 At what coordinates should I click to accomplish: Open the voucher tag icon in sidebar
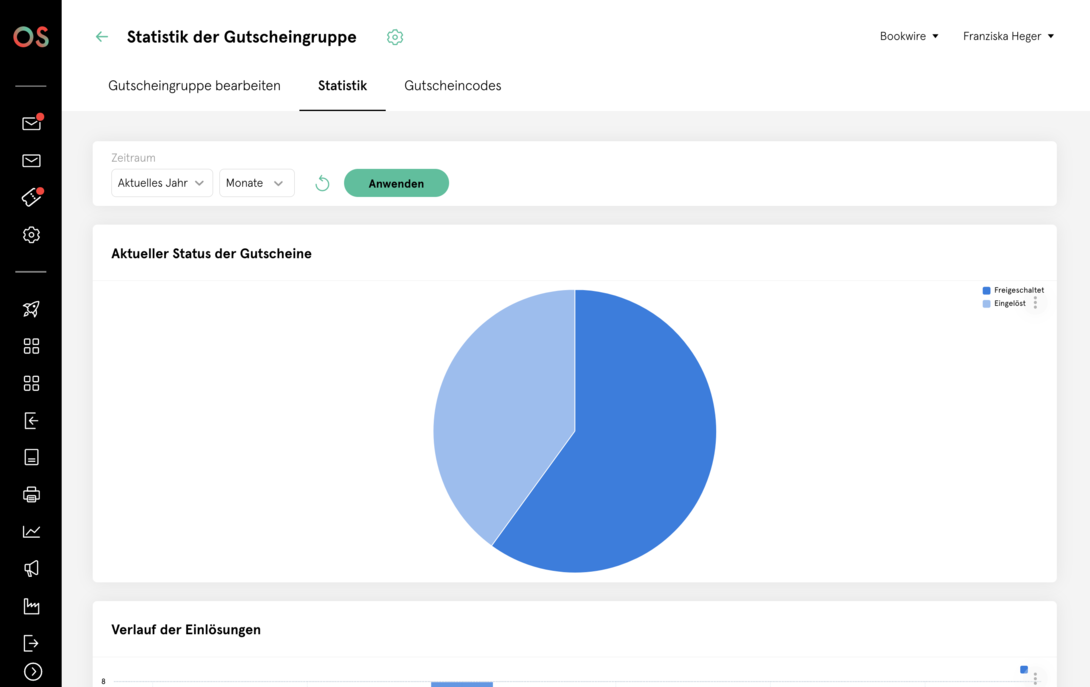tap(32, 197)
